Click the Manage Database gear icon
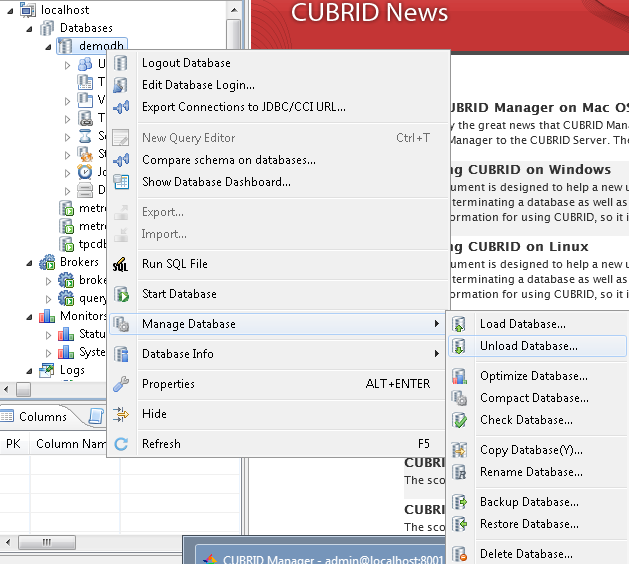The image size is (629, 564). [121, 324]
